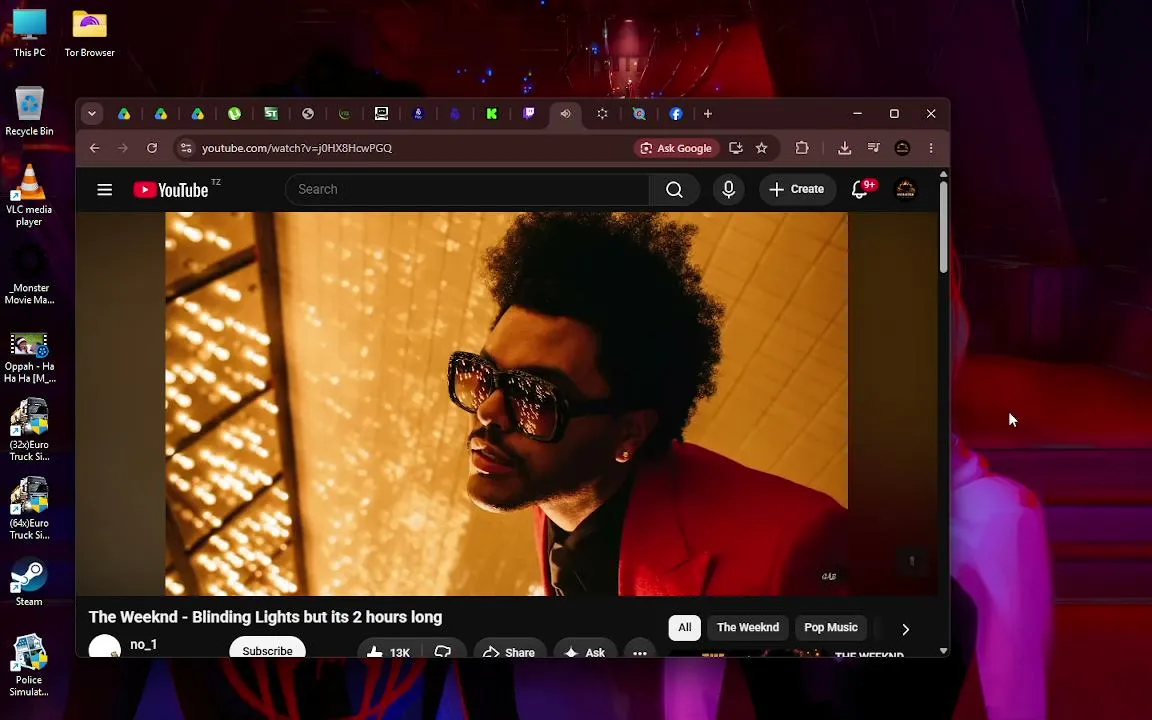This screenshot has height=720, width=1152.
Task: Open the browser extensions puzzle icon
Action: pyautogui.click(x=802, y=148)
